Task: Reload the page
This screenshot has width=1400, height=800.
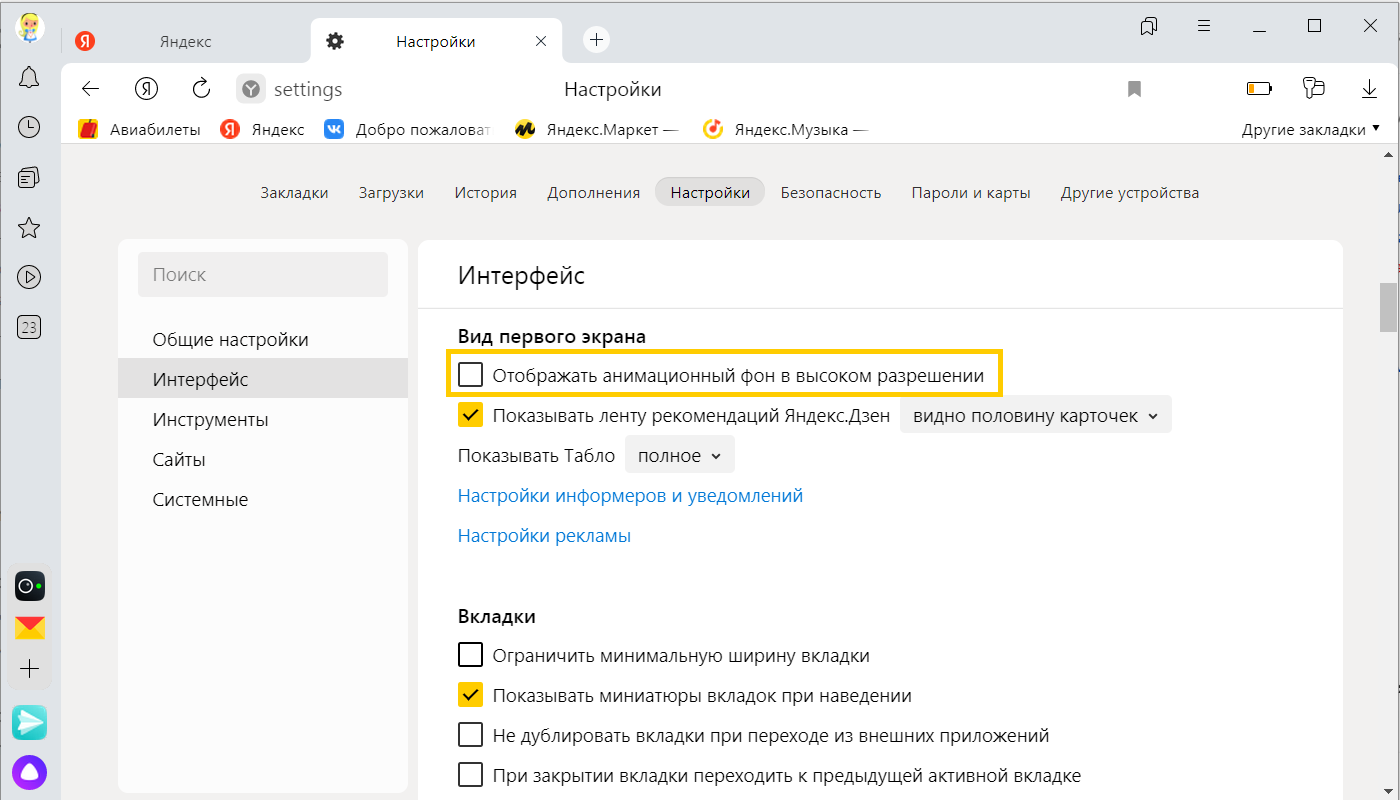Action: click(201, 89)
